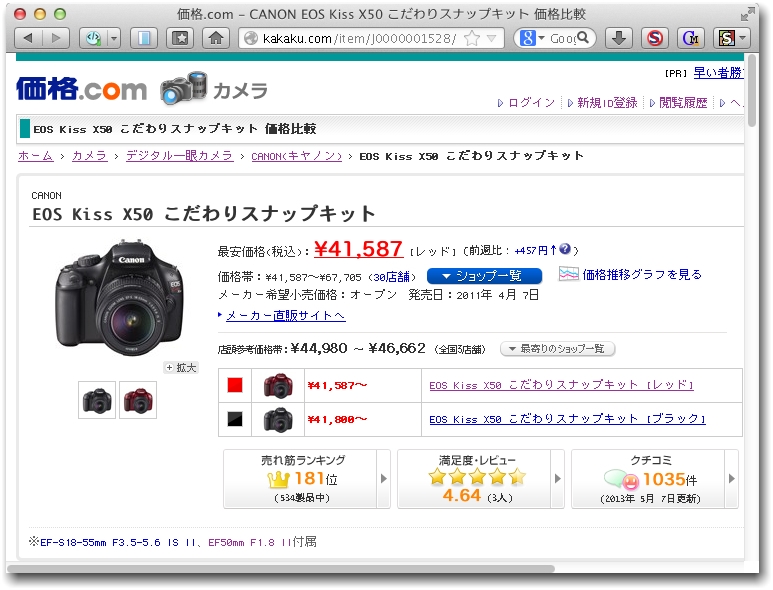Select the black color swatch
Viewport: 773px width, 590px height.
(x=235, y=419)
